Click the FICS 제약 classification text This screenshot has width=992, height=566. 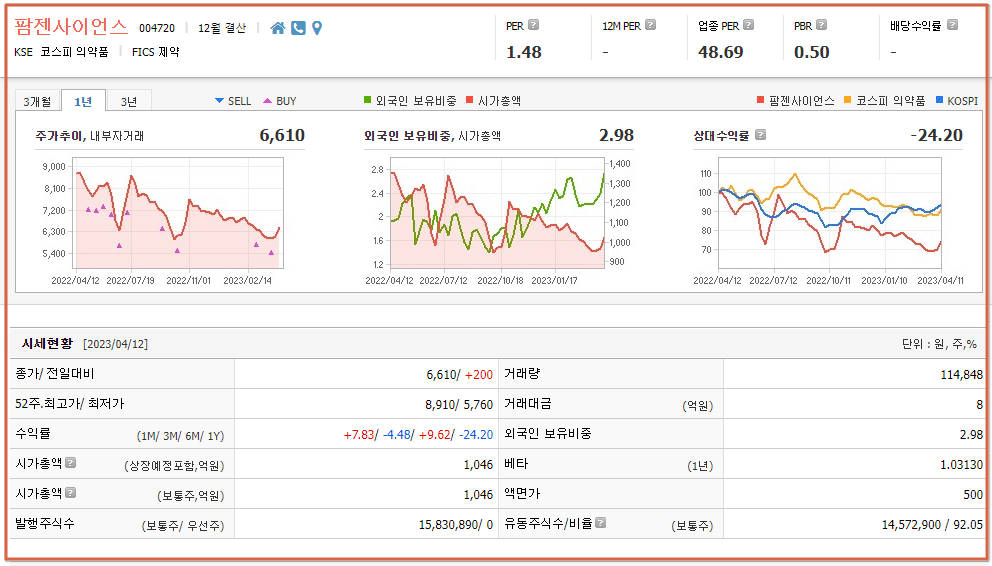coord(156,52)
